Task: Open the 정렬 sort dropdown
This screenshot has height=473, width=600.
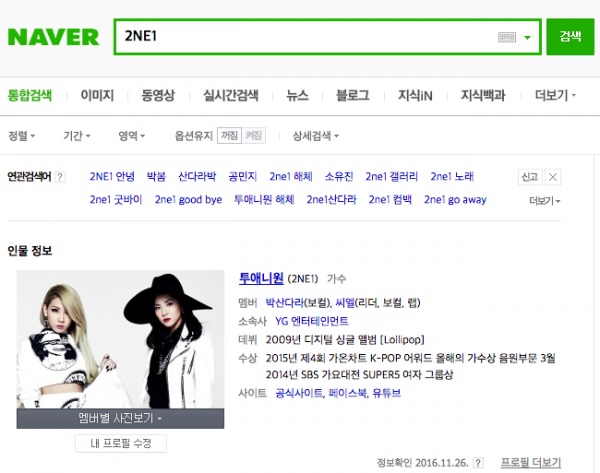Action: click(21, 135)
